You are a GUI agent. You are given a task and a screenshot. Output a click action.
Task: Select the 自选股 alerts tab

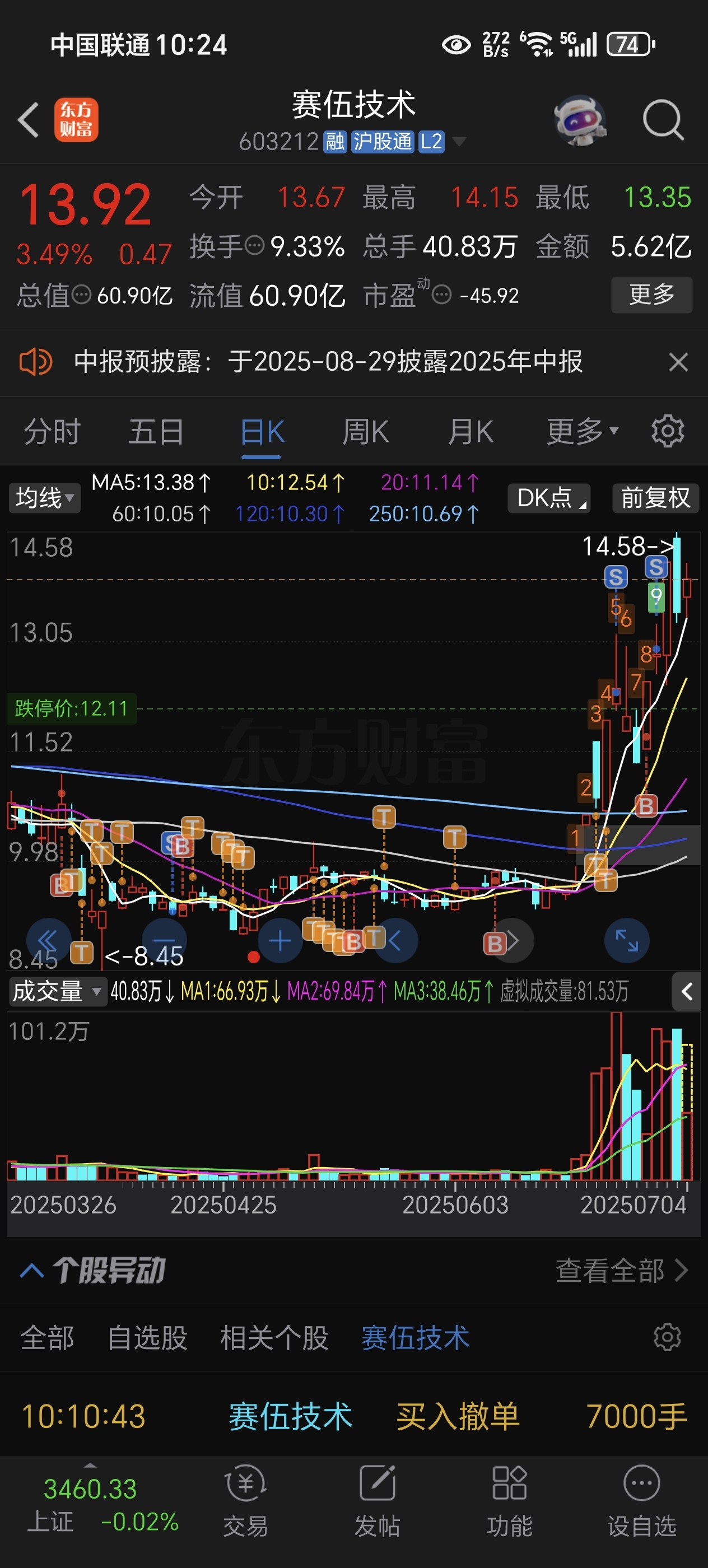pyautogui.click(x=147, y=1337)
